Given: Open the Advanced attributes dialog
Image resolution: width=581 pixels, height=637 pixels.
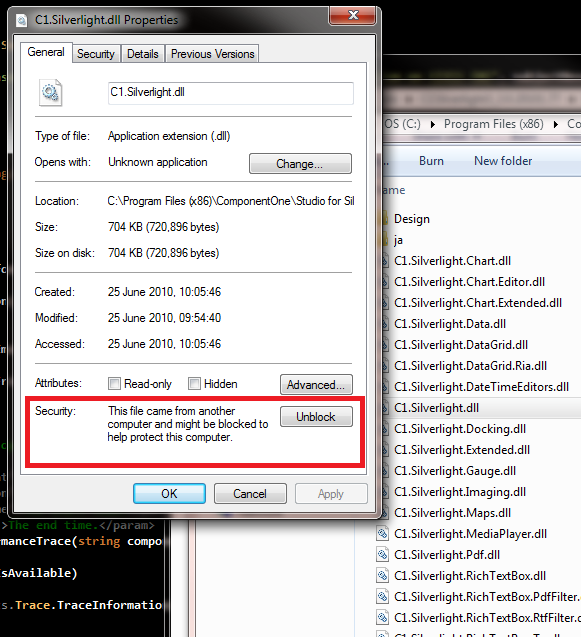Looking at the screenshot, I should (x=316, y=384).
